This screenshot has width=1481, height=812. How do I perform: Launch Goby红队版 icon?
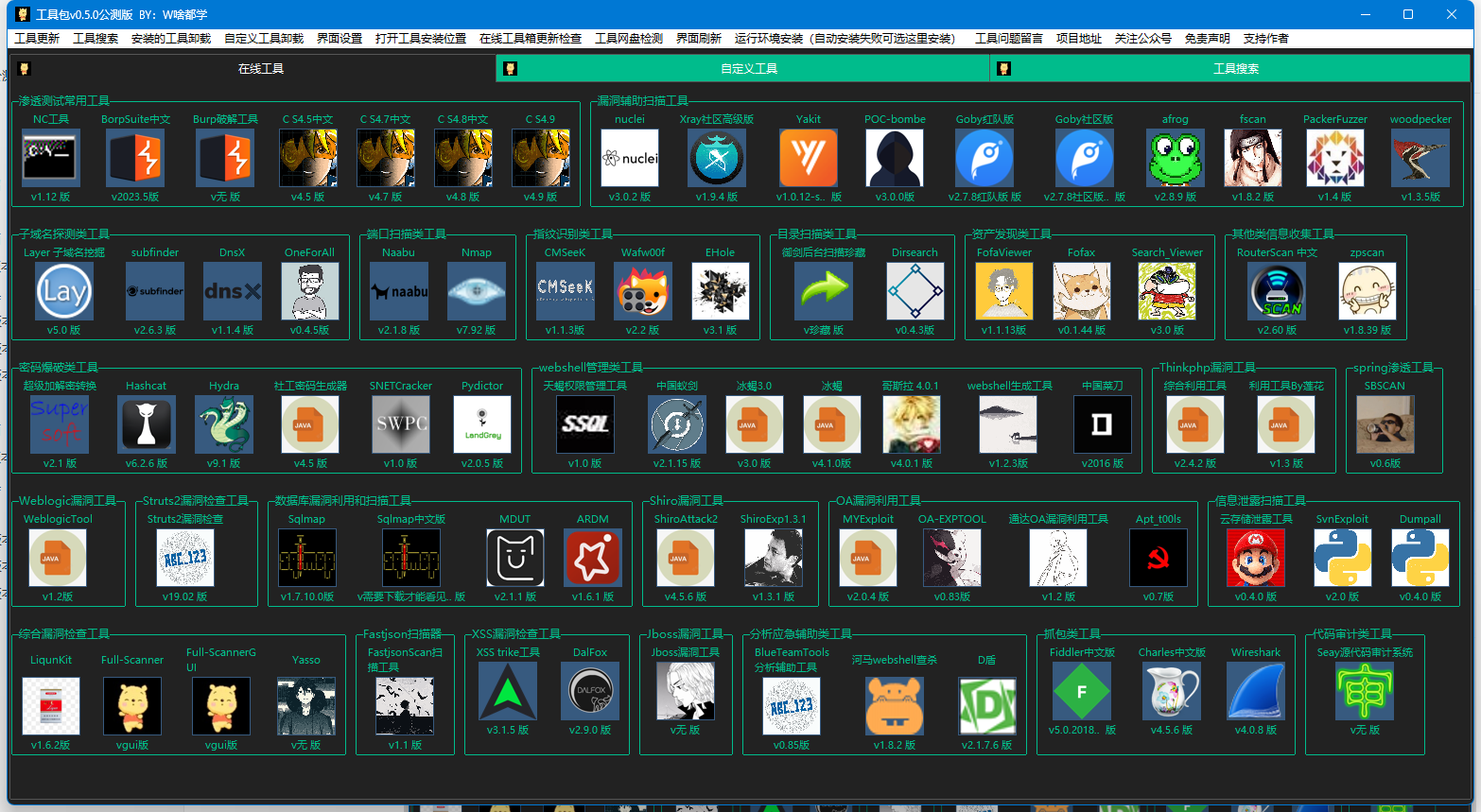[x=984, y=158]
